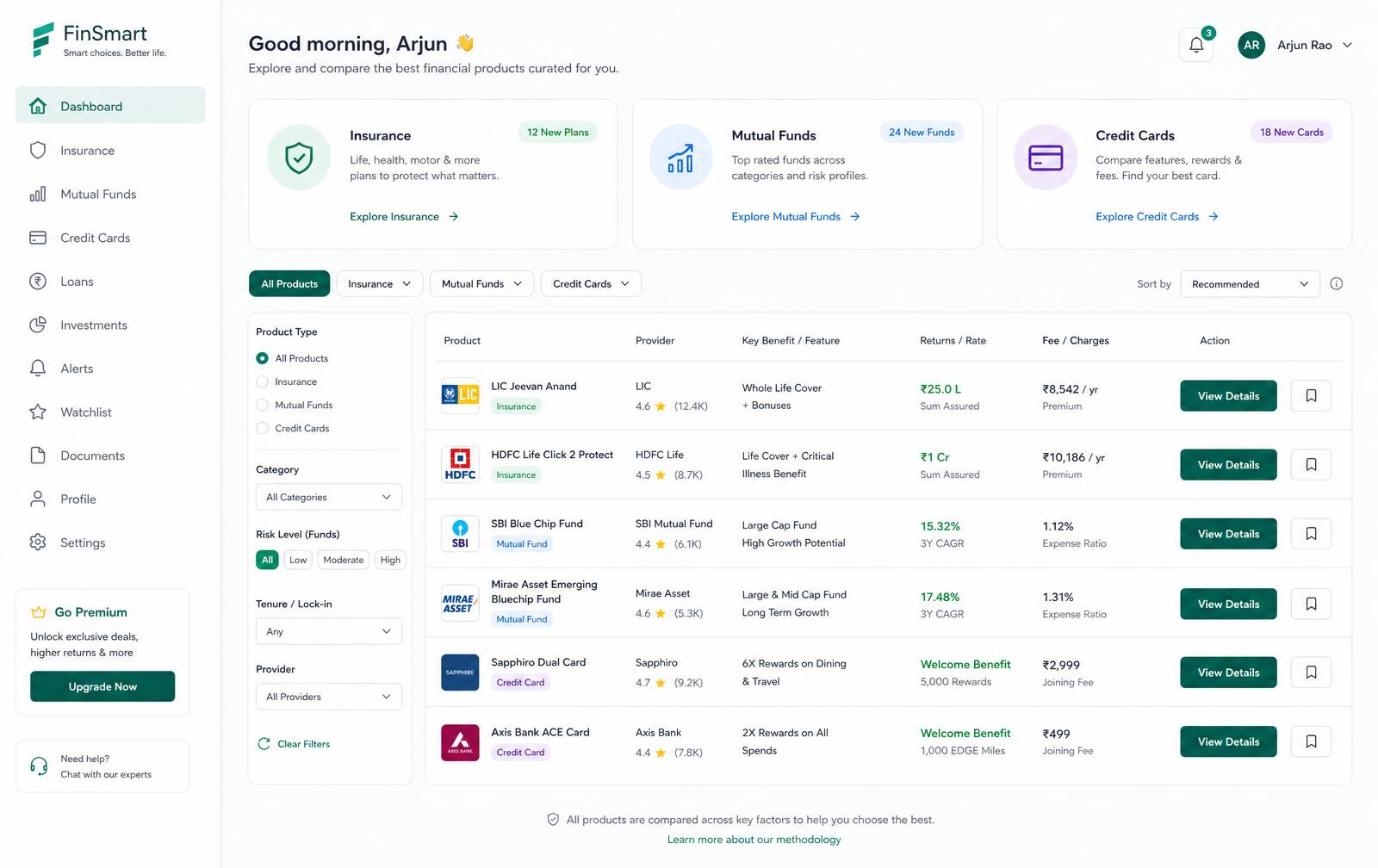Bookmark SBI Blue Chip Fund
This screenshot has width=1378, height=868.
1311,534
